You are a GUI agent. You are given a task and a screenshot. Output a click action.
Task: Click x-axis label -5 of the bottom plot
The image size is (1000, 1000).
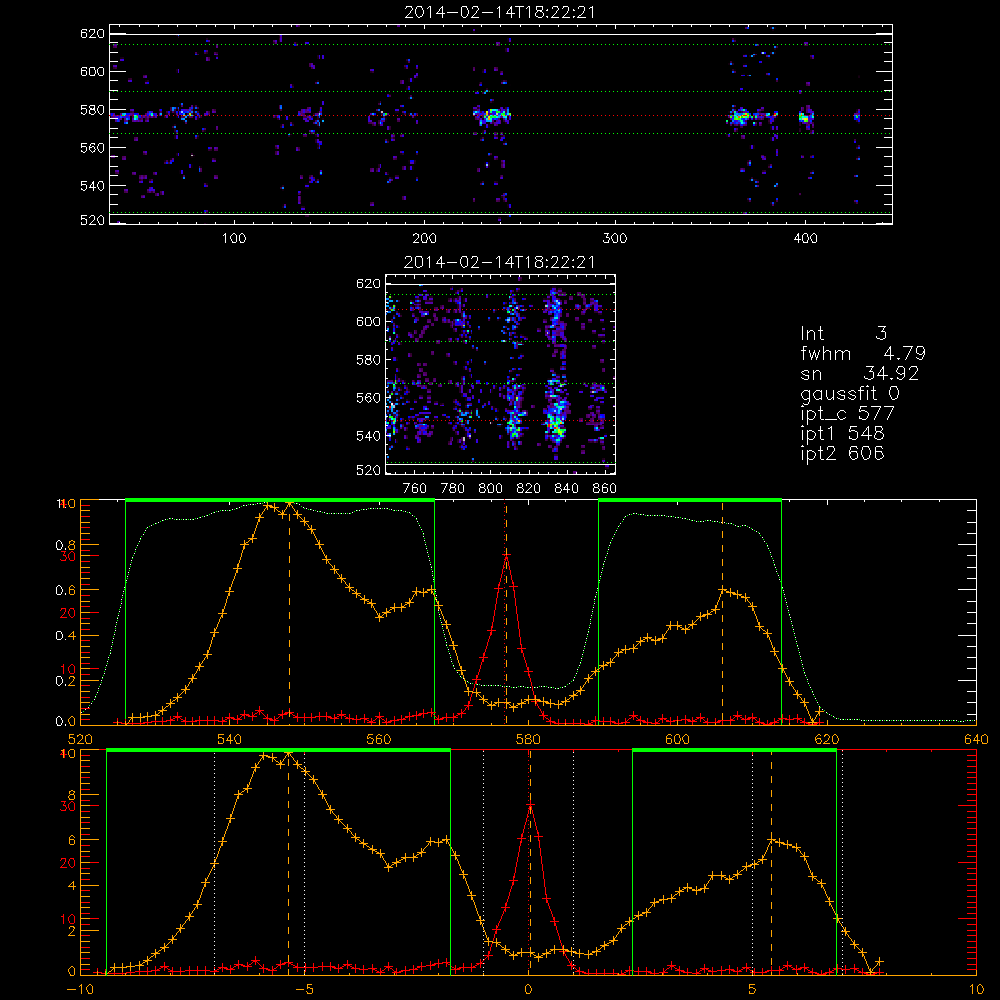pyautogui.click(x=304, y=990)
